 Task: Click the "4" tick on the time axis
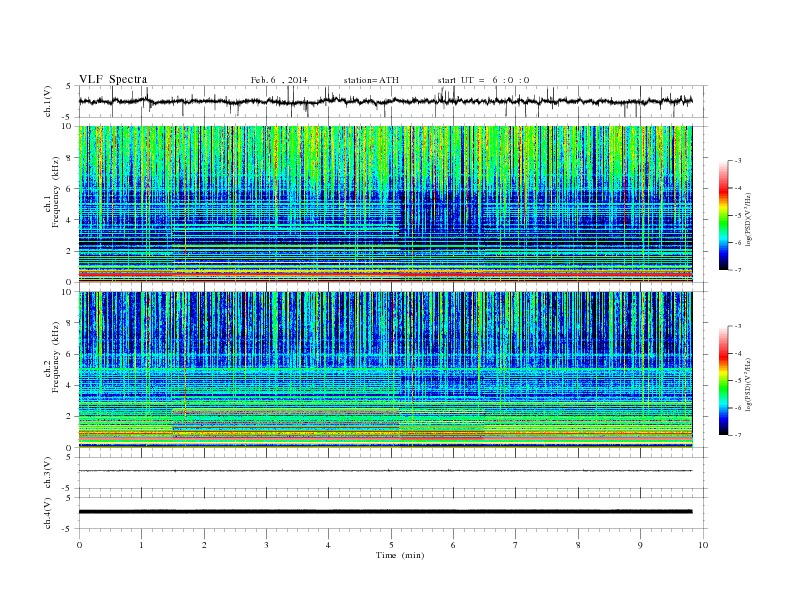click(x=328, y=545)
